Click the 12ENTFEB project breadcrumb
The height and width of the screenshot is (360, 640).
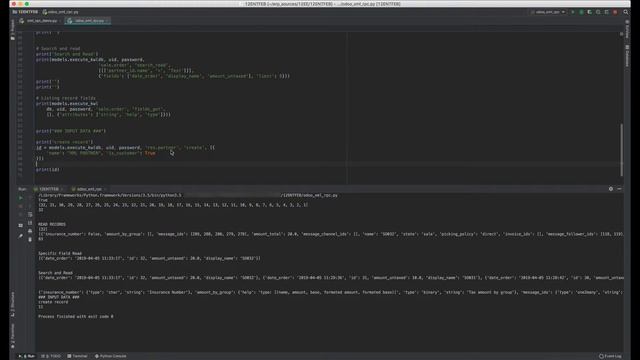tap(25, 12)
